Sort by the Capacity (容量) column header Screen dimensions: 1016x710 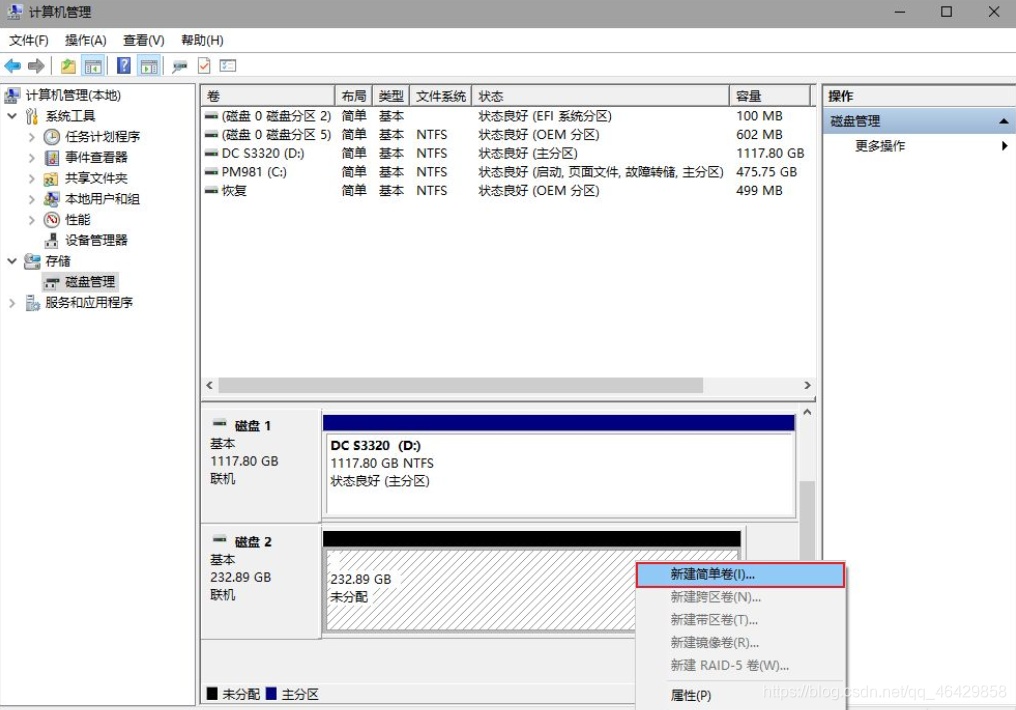(770, 96)
